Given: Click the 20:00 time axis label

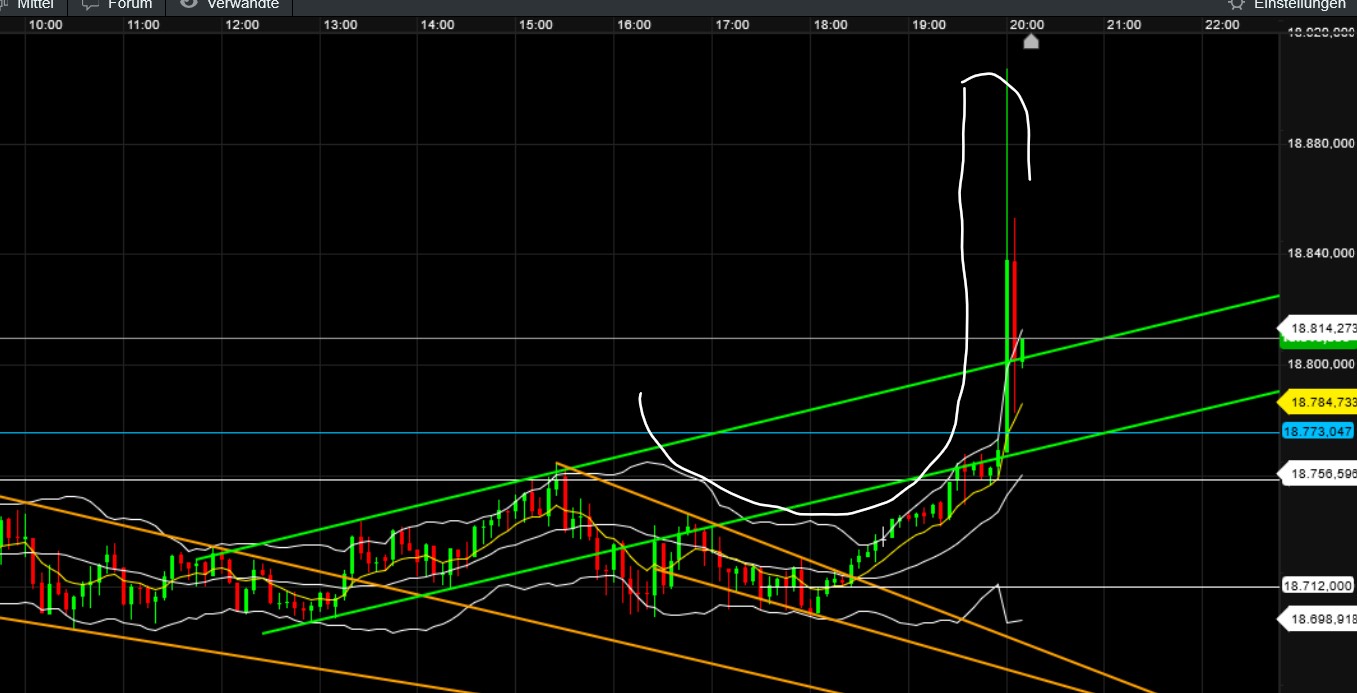Looking at the screenshot, I should coord(1027,25).
